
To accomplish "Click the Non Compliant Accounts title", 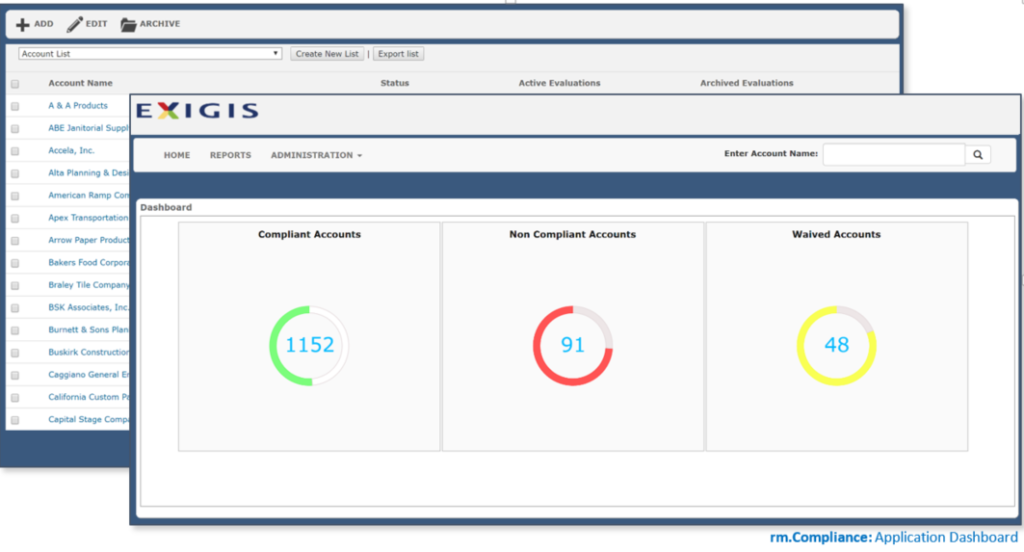I will pos(573,235).
